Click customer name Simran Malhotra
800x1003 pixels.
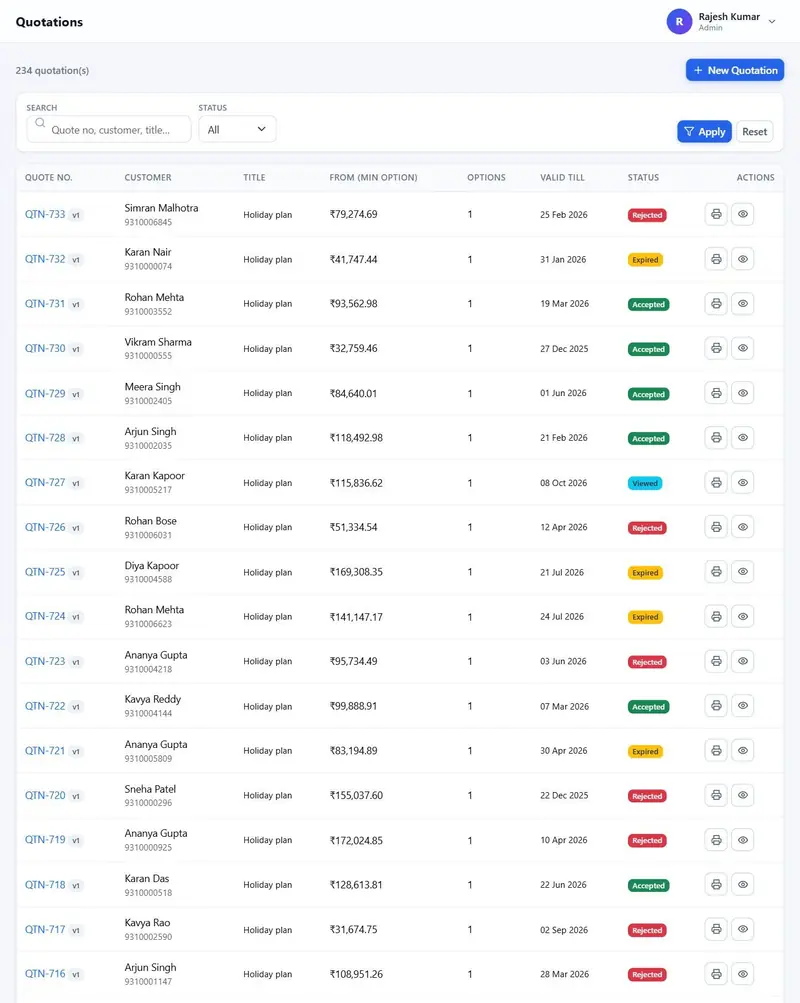point(161,208)
